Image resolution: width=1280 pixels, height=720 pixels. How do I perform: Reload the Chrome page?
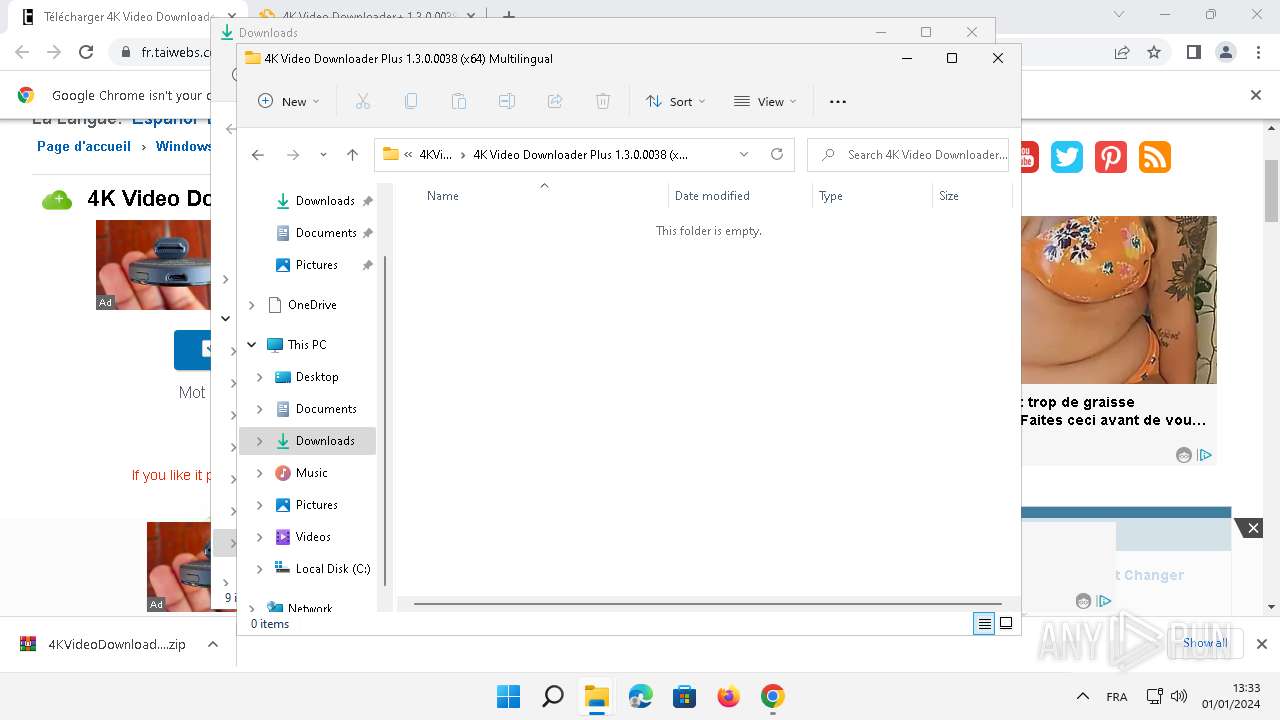(86, 52)
